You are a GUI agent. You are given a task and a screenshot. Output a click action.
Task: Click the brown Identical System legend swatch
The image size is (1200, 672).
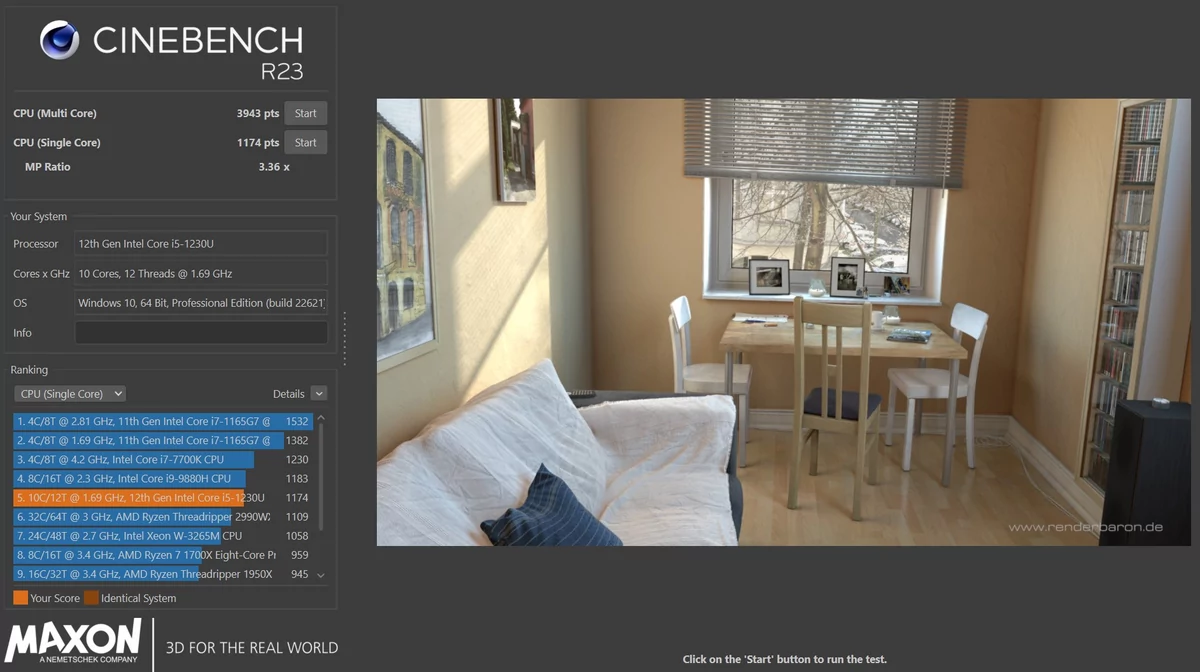tap(91, 598)
